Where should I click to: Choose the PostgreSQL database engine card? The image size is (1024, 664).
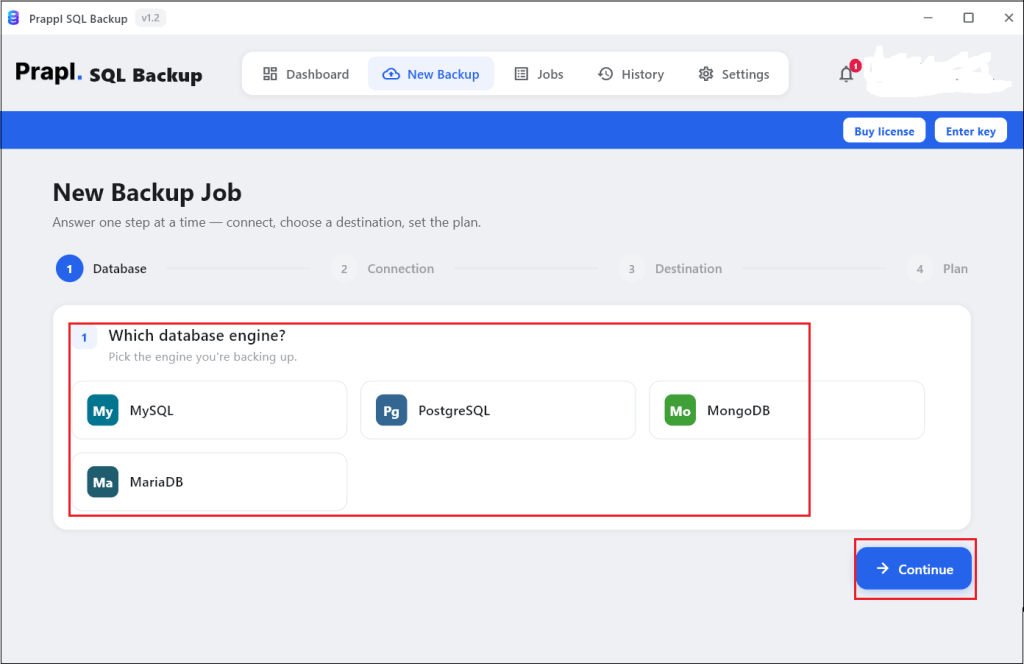click(x=498, y=410)
